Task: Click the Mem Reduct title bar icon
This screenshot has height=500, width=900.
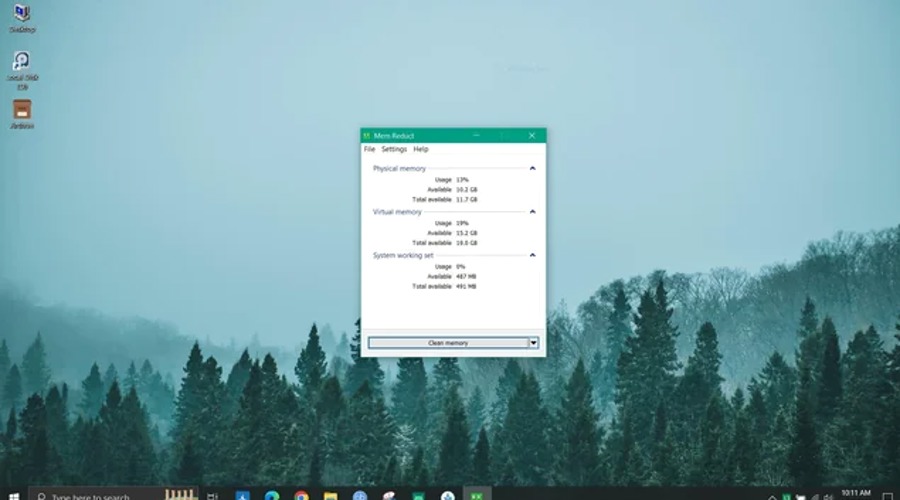Action: (367, 136)
